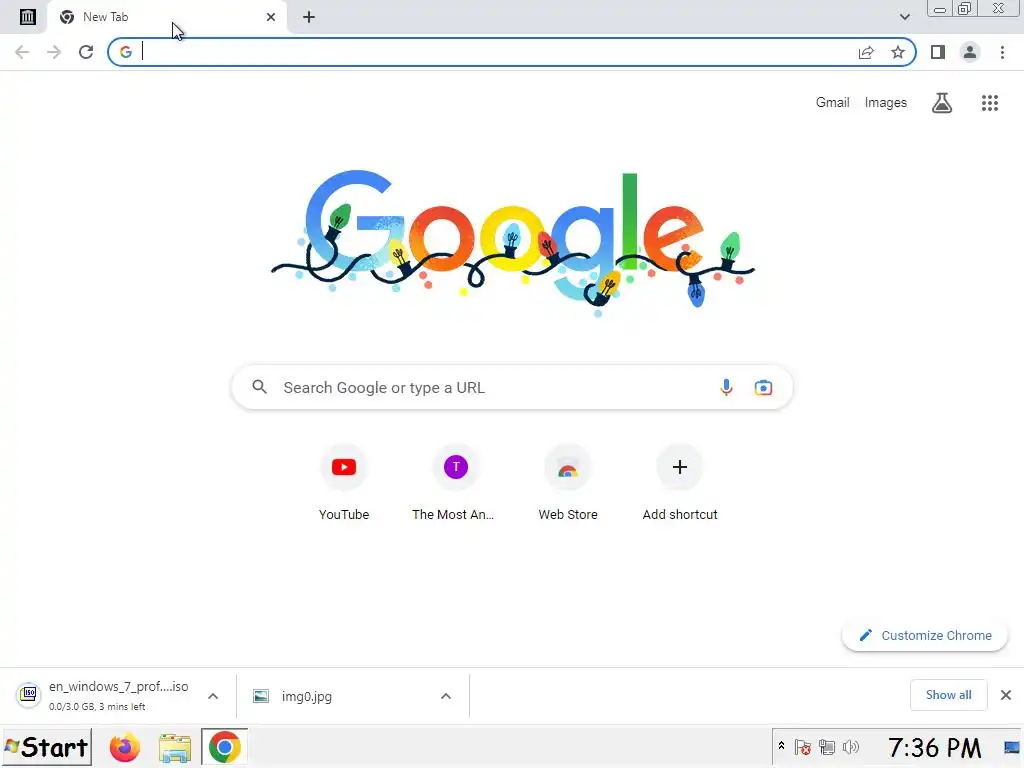Screen dimensions: 1024x768
Task: Reload the current page
Action: tap(86, 52)
